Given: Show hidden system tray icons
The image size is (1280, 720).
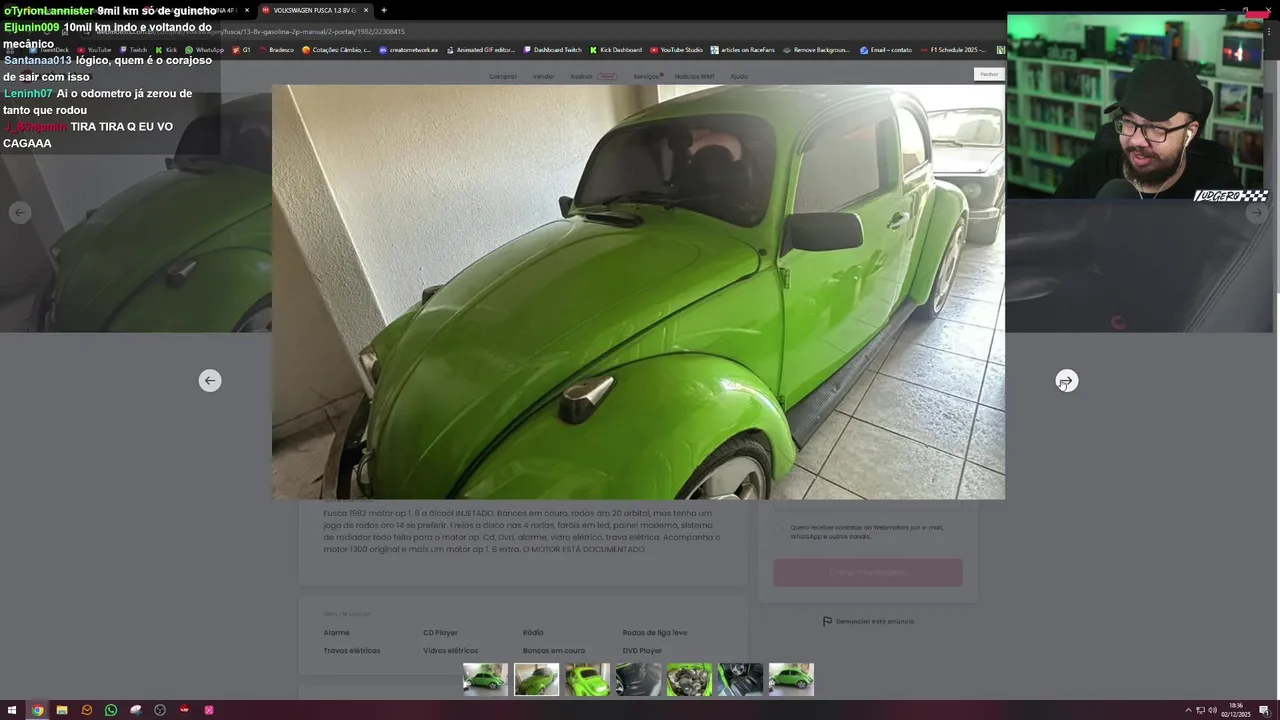Looking at the screenshot, I should click(1188, 710).
